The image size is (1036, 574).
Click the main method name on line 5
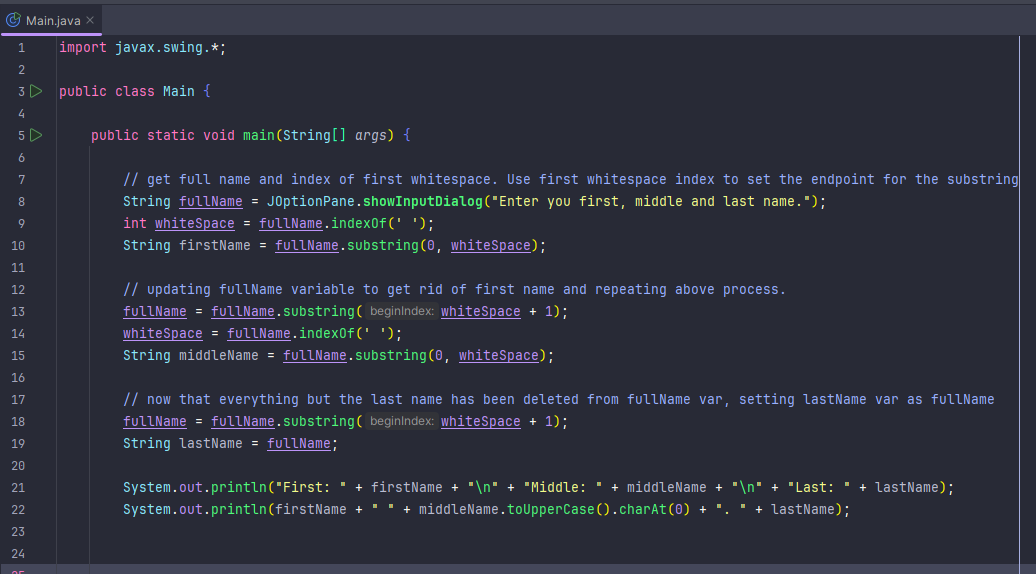tap(258, 135)
